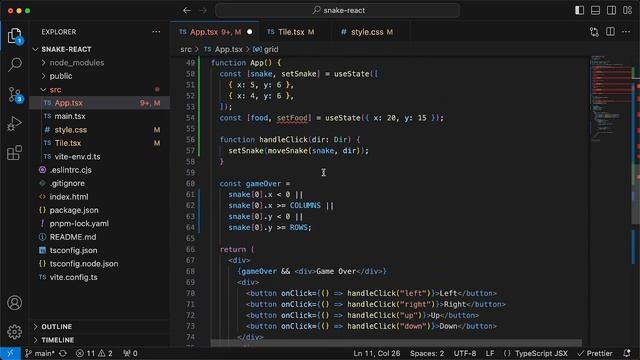Open Tile.tsx in the explorer tree
The height and width of the screenshot is (360, 640).
[100, 143]
